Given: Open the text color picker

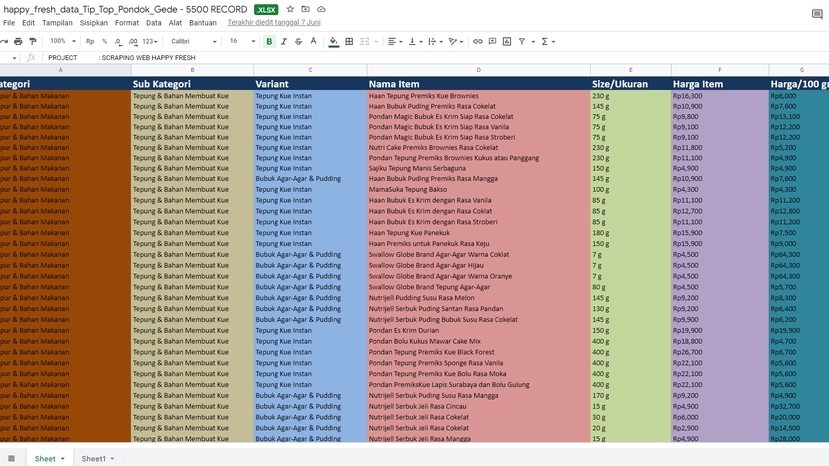Looking at the screenshot, I should [x=314, y=41].
